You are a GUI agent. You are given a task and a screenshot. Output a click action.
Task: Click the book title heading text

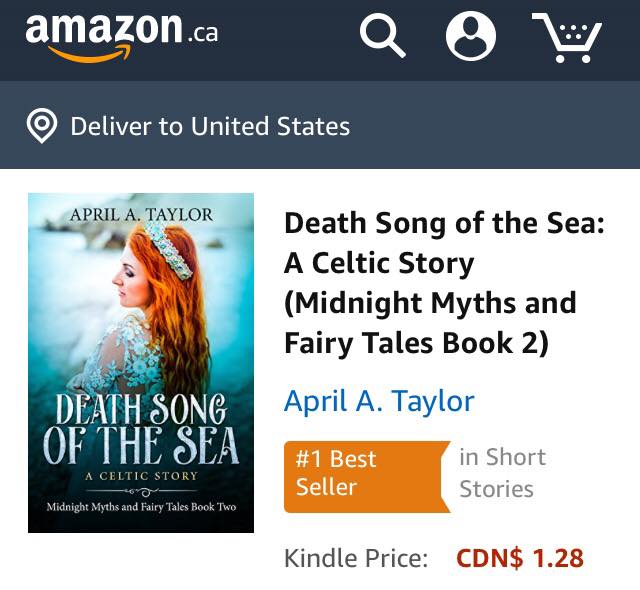tap(444, 283)
